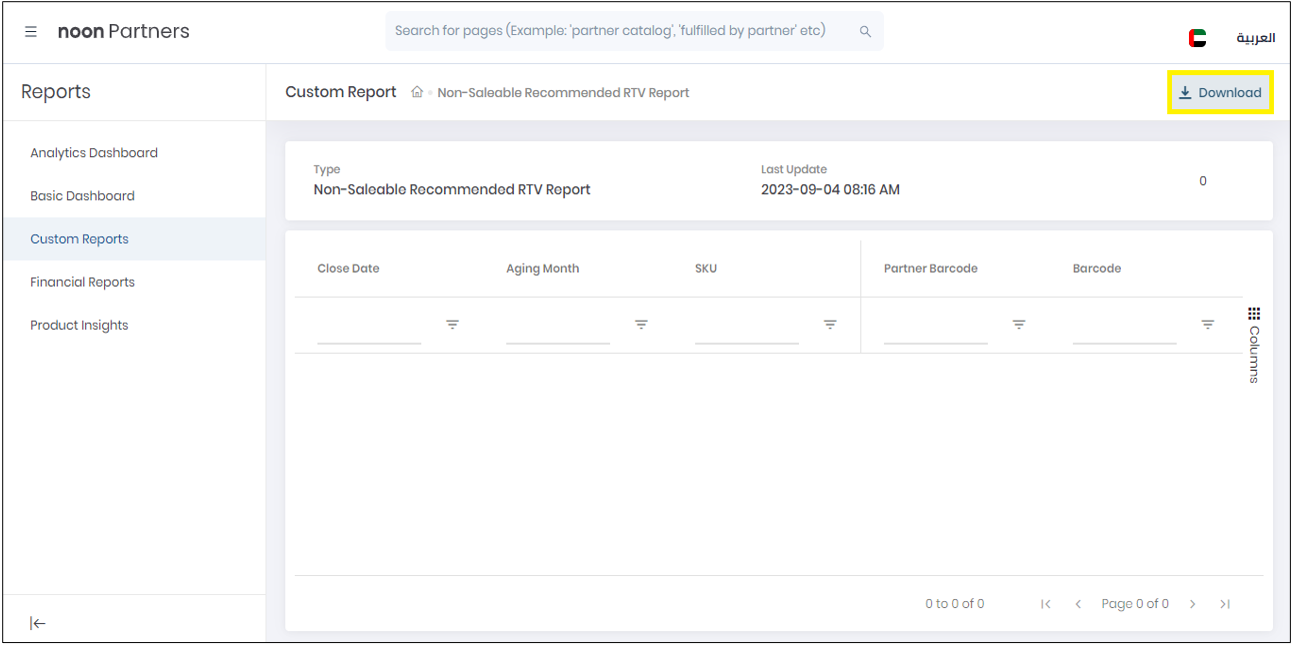Open the hamburger menu next to noon Partners
This screenshot has height=645, width=1292.
click(31, 32)
